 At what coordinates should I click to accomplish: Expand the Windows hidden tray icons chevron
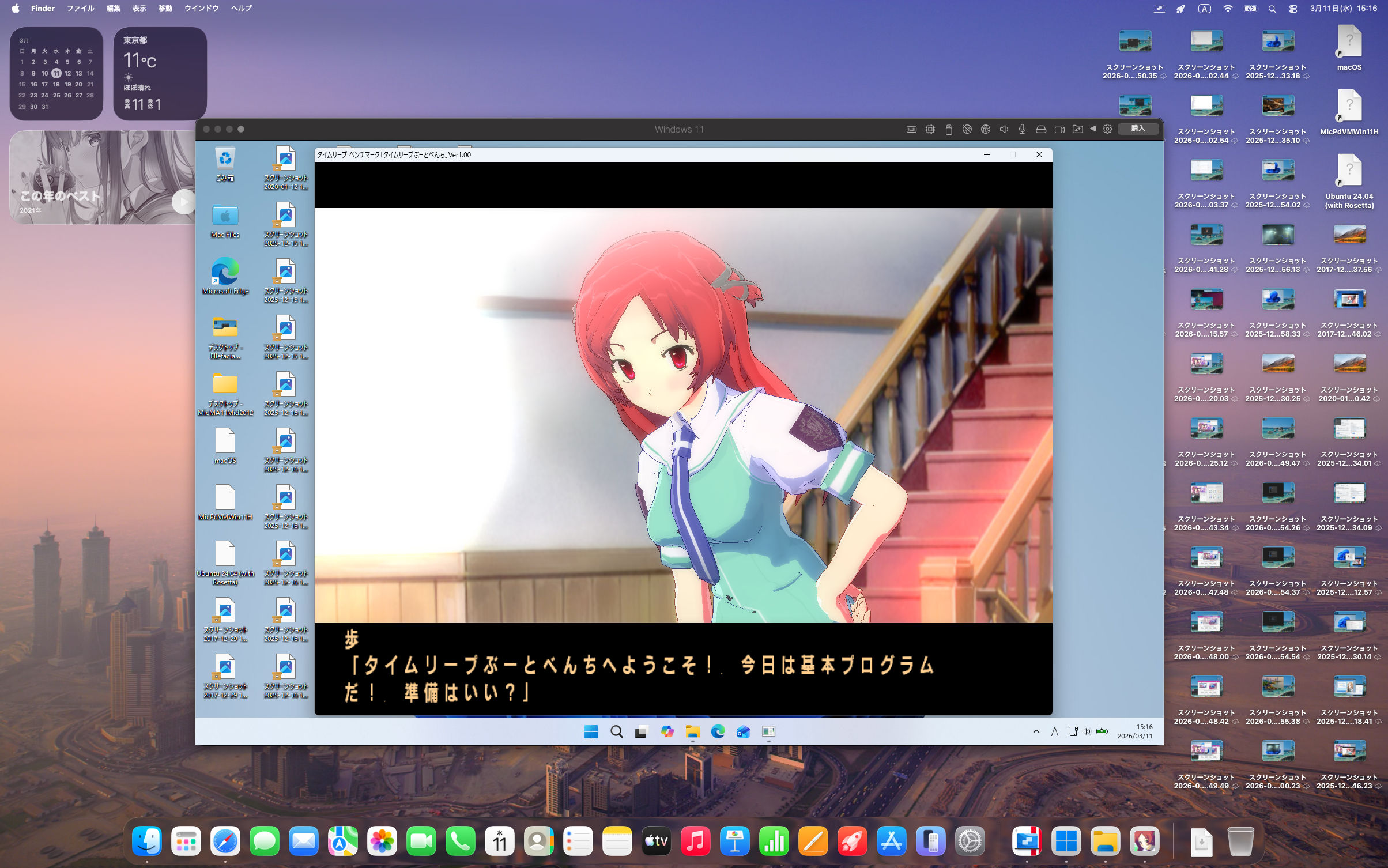click(x=1036, y=732)
